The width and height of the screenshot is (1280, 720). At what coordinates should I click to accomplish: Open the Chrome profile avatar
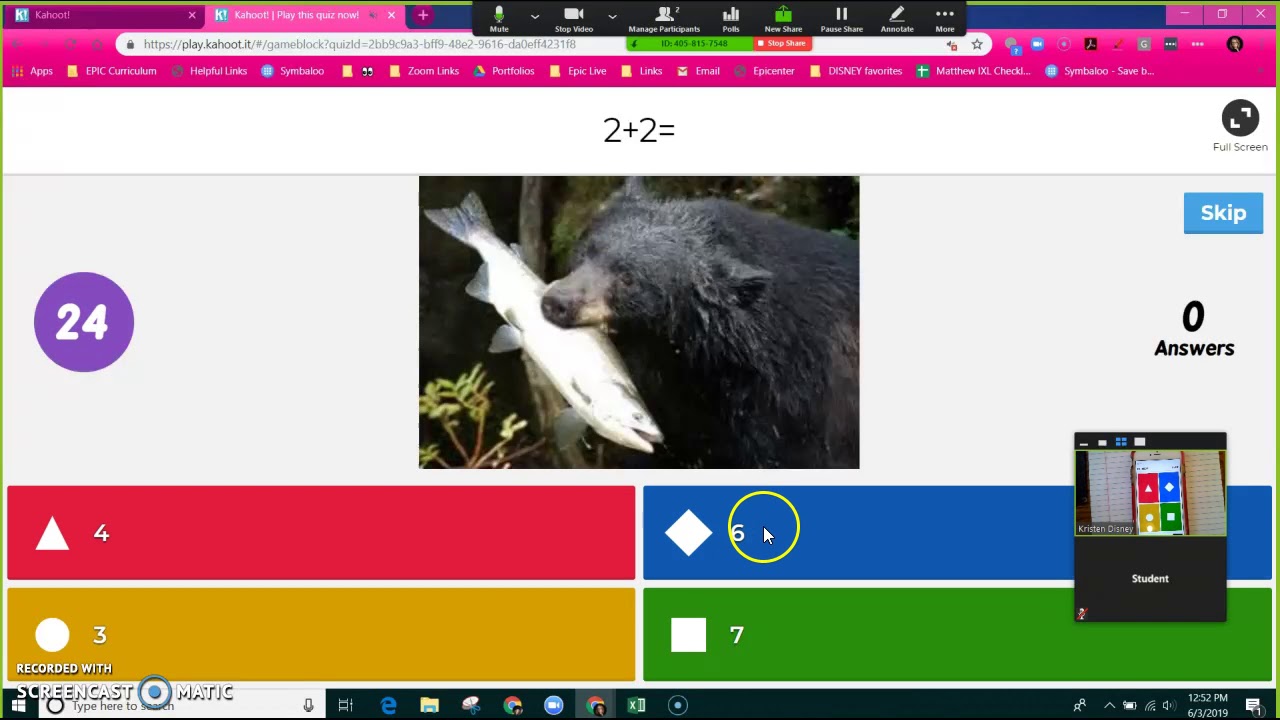[x=1235, y=44]
